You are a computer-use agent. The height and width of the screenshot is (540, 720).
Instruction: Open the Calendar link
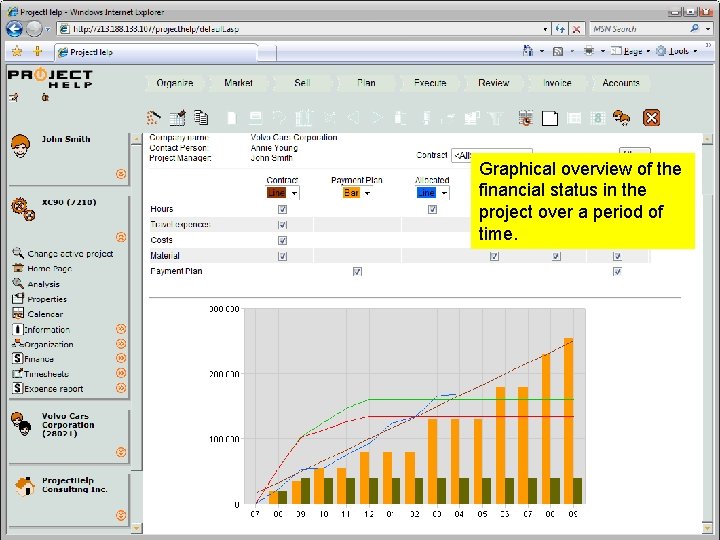(x=45, y=315)
